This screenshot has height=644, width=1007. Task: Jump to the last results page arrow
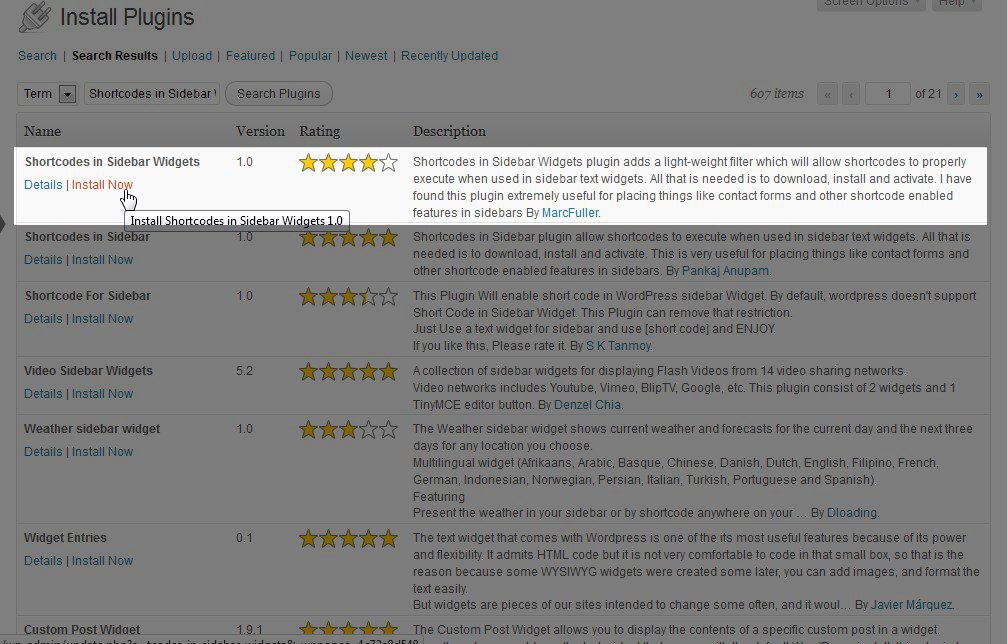click(979, 94)
